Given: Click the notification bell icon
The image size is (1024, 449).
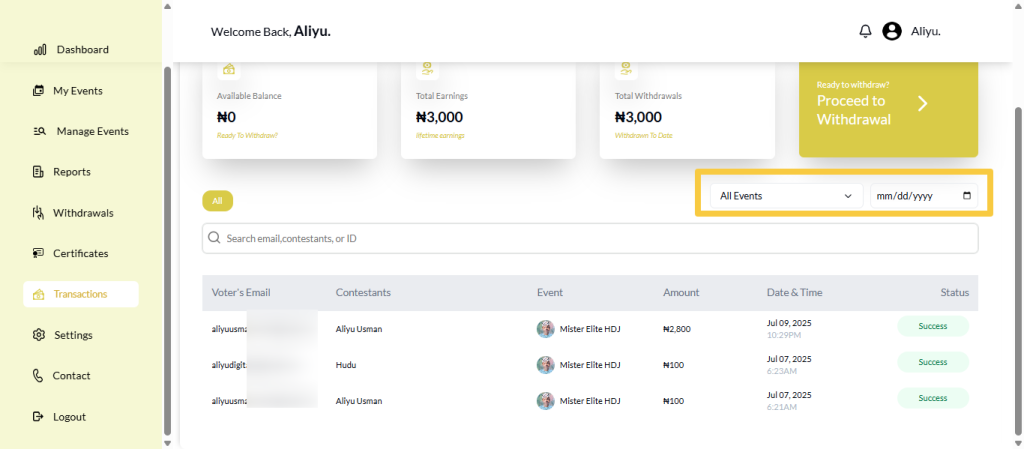Looking at the screenshot, I should [x=865, y=31].
